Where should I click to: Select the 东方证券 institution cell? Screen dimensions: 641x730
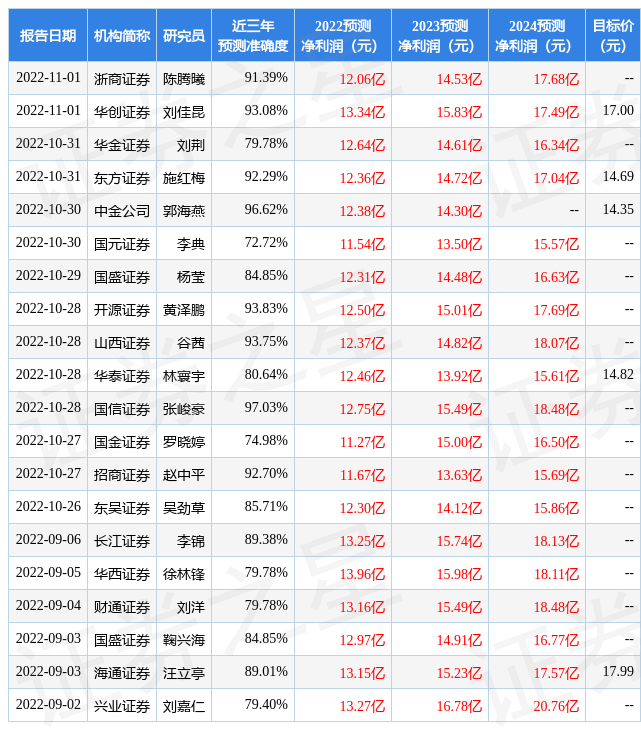(122, 178)
